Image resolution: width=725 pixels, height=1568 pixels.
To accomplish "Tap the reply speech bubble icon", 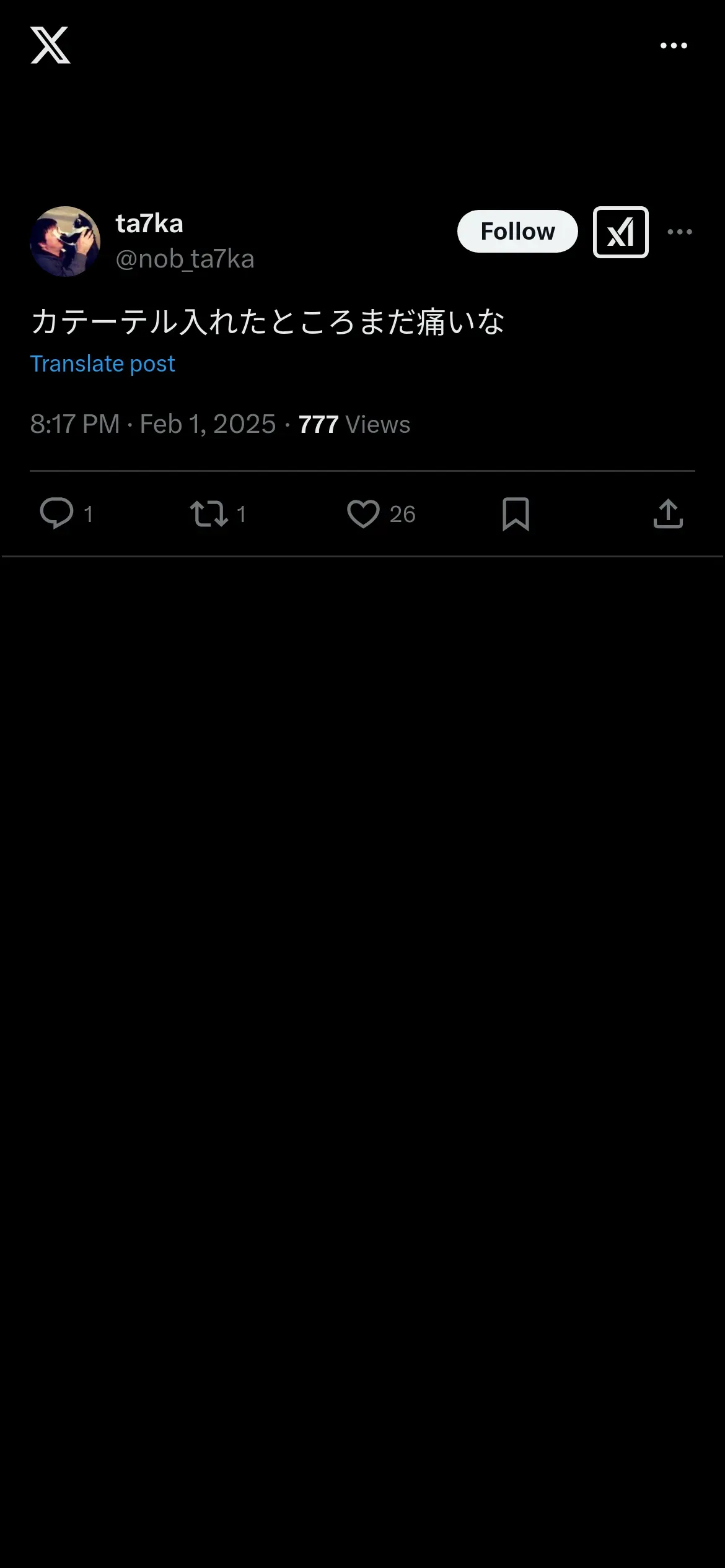I will pyautogui.click(x=56, y=513).
